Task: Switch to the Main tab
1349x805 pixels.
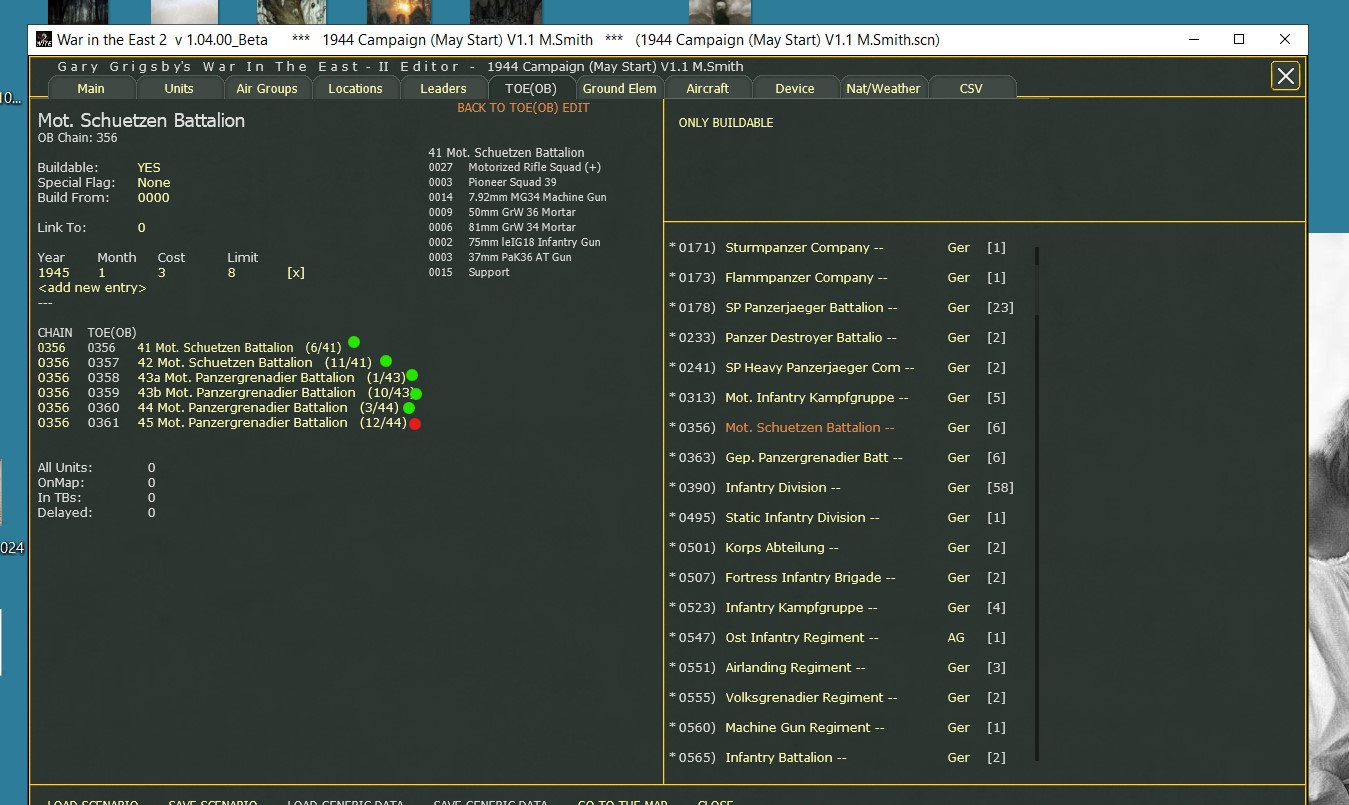Action: 91,88
